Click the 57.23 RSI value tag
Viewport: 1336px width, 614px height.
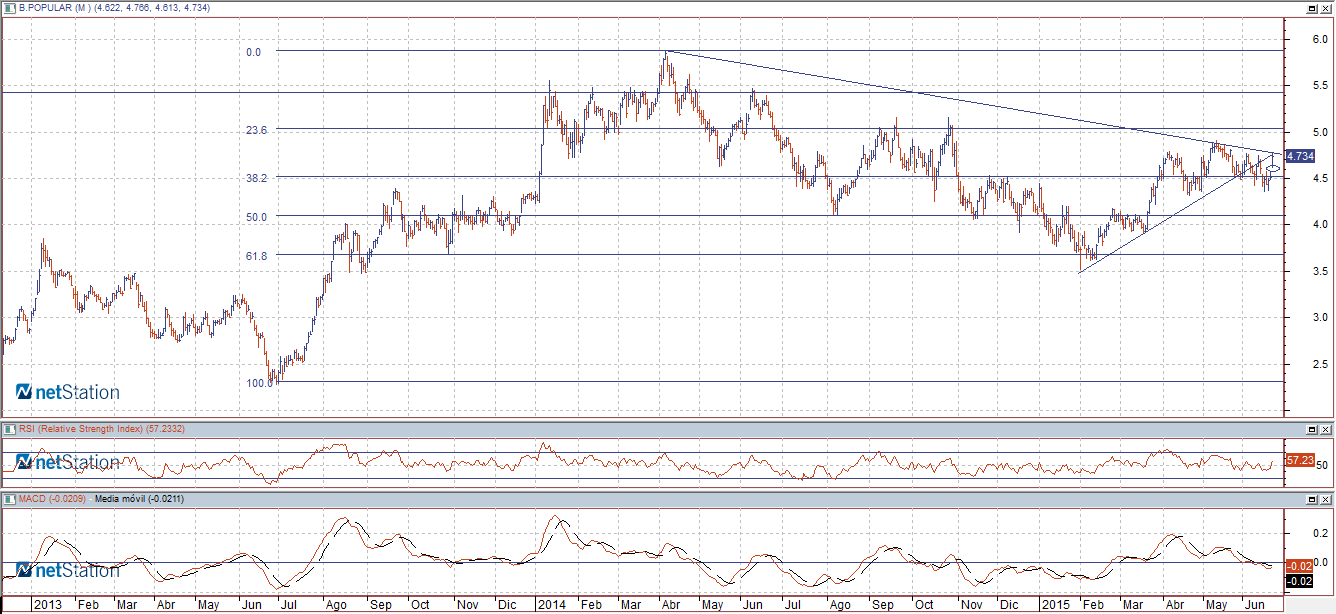click(1299, 460)
